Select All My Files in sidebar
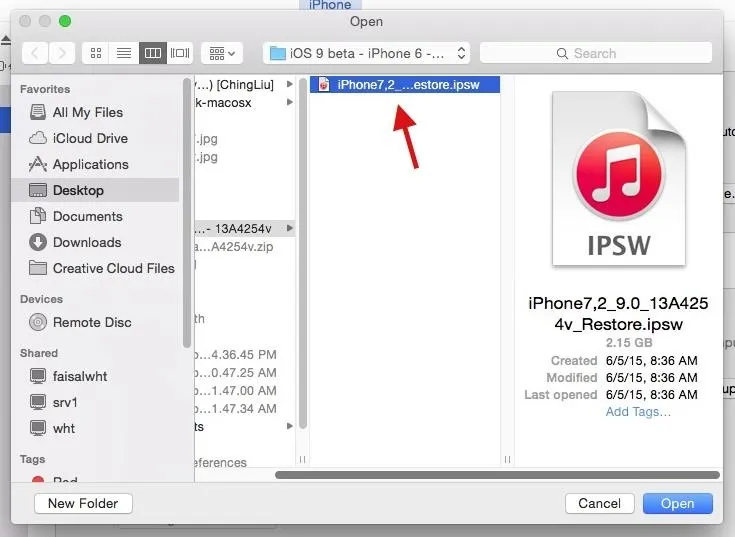 coord(88,112)
